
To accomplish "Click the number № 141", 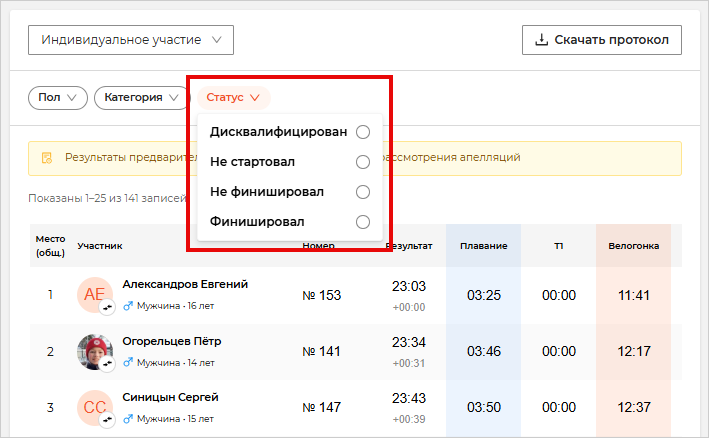I will (x=321, y=351).
